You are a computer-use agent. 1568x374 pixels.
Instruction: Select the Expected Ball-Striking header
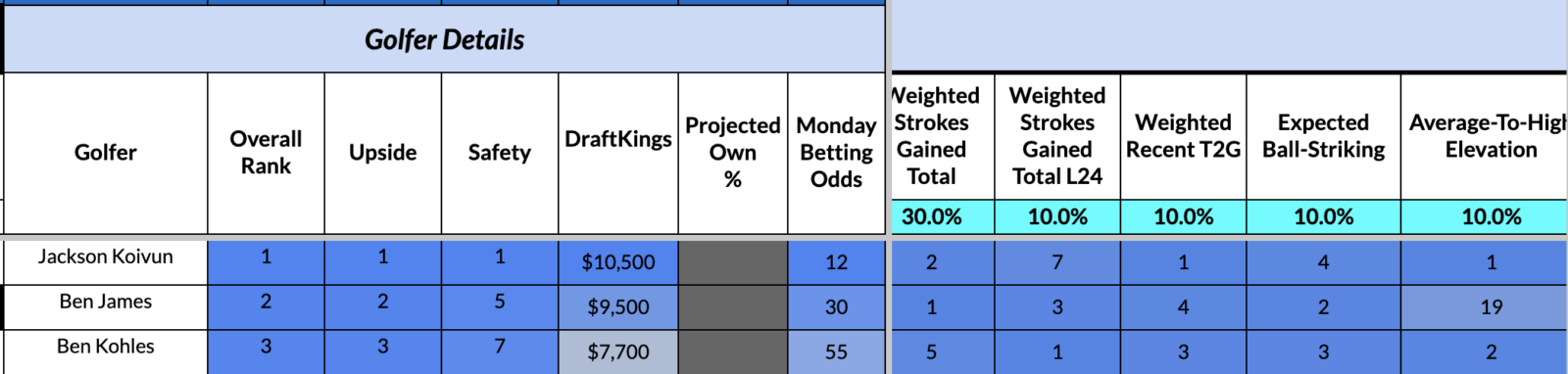1323,136
